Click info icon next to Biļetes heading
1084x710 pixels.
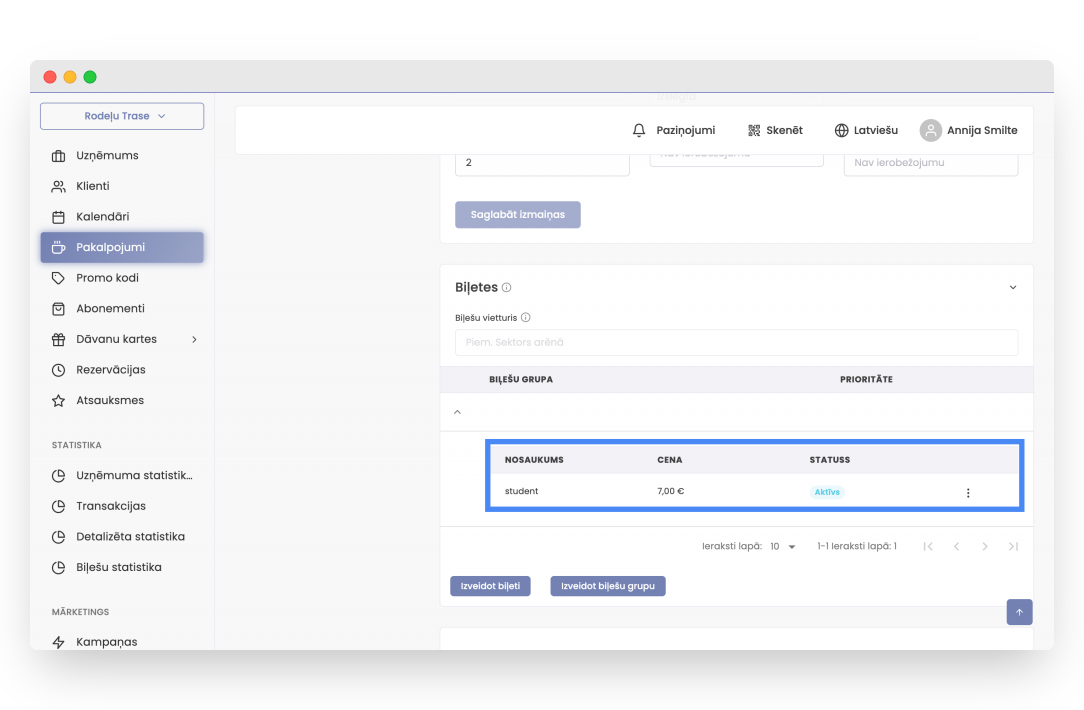tap(507, 288)
